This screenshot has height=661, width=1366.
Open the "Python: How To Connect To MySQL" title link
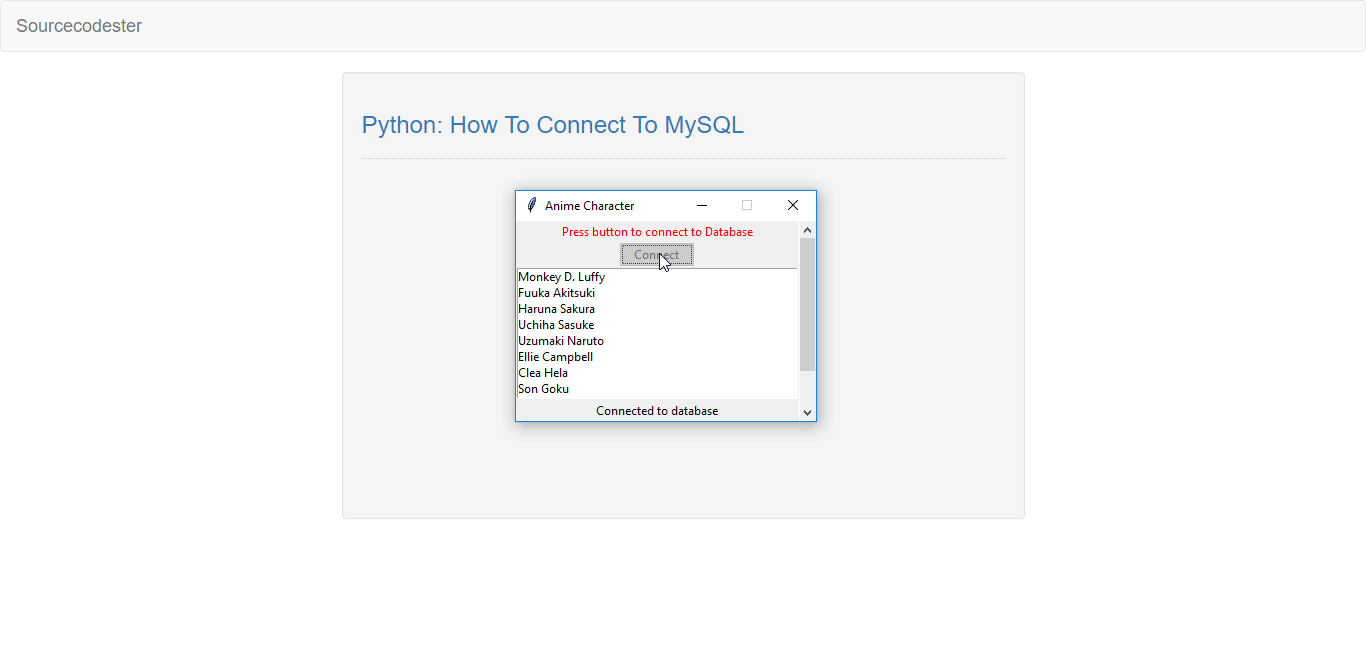click(x=552, y=125)
